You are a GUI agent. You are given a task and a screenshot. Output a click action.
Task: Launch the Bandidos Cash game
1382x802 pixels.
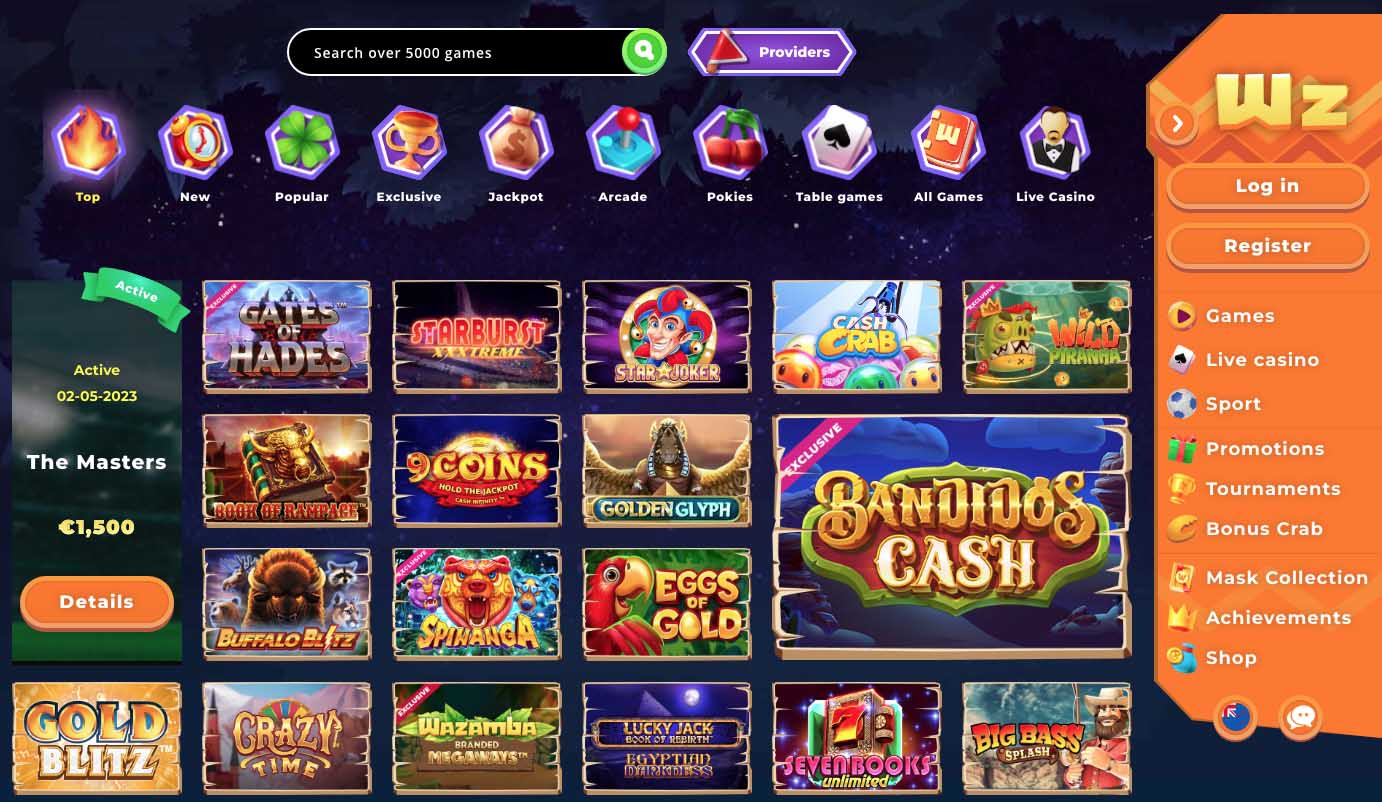pos(952,538)
